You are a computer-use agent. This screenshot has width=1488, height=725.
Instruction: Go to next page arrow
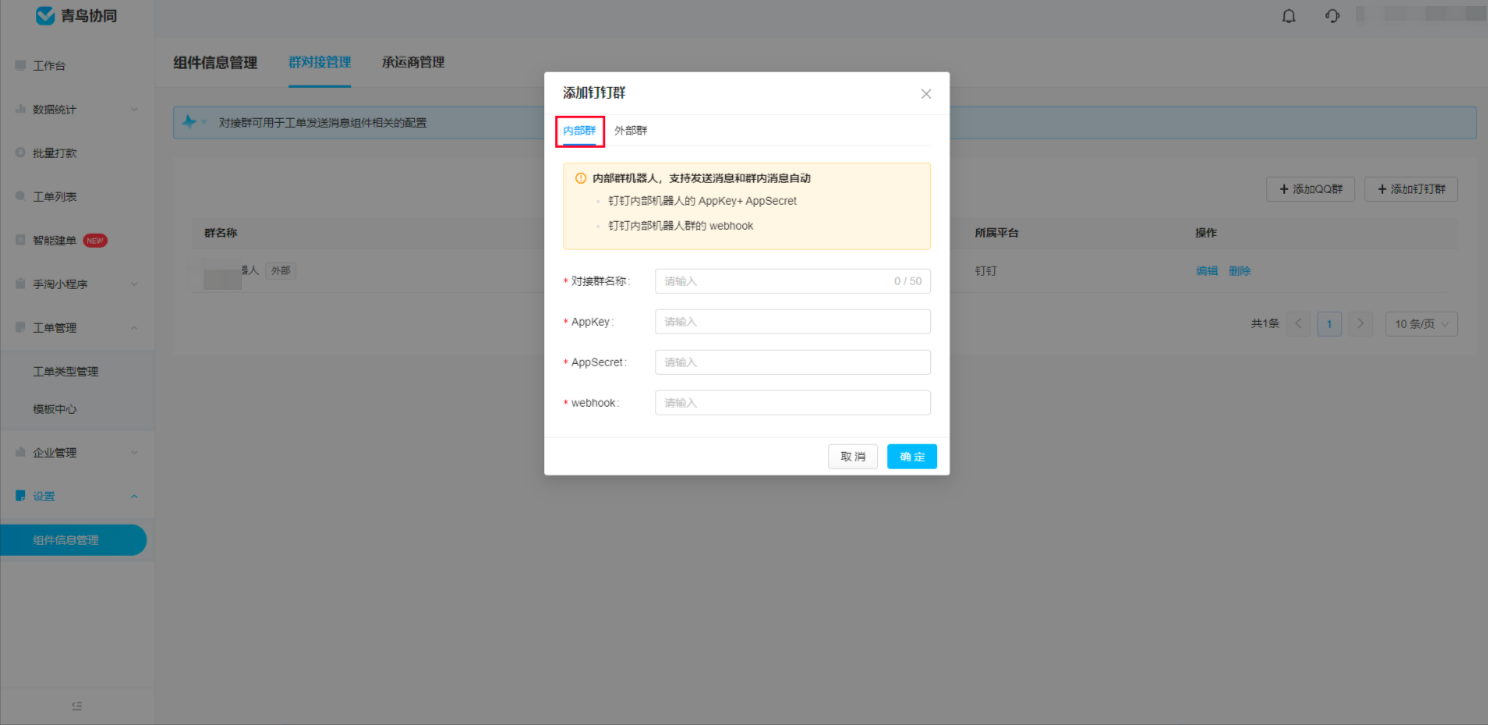1360,324
